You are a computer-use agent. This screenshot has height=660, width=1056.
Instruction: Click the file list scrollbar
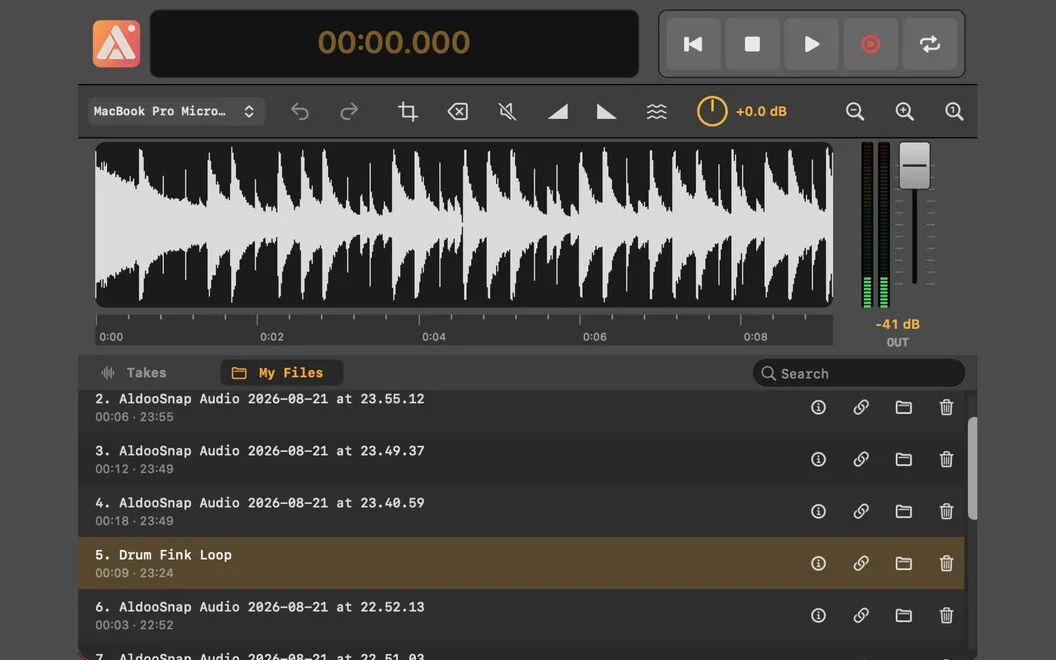pos(972,468)
